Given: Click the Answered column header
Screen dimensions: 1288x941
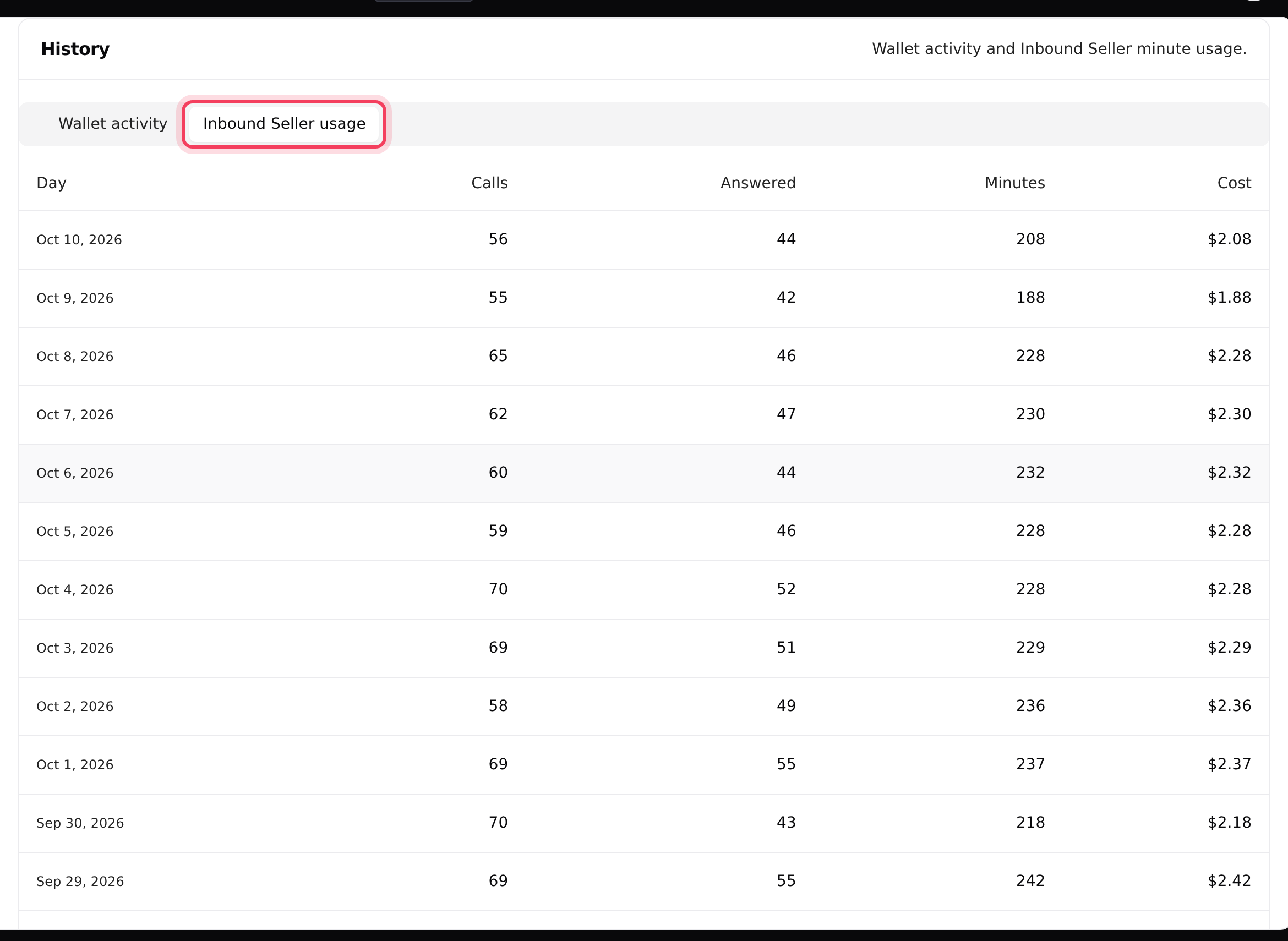Looking at the screenshot, I should [757, 183].
